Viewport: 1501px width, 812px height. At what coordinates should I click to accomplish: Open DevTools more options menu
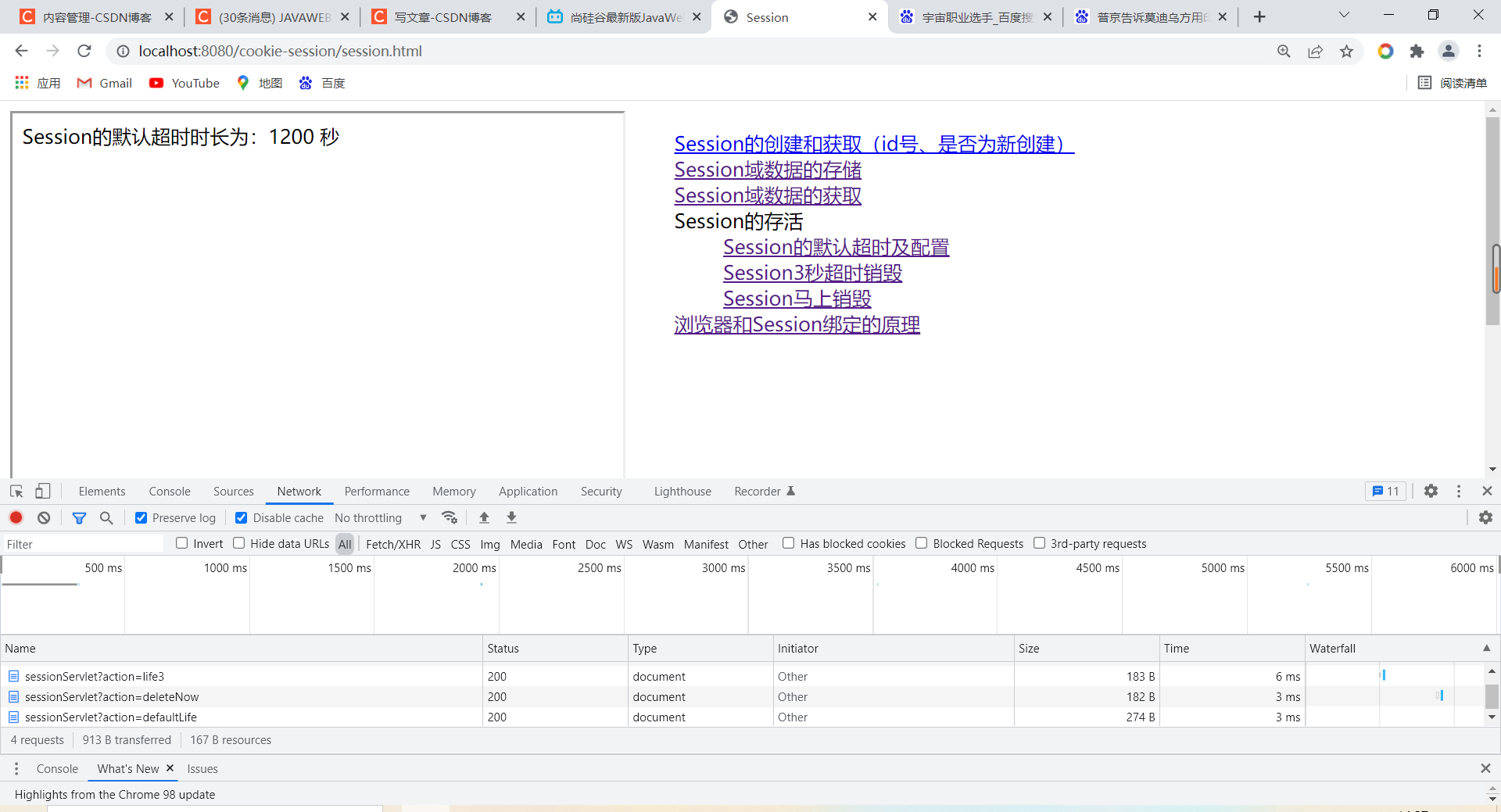[1459, 491]
